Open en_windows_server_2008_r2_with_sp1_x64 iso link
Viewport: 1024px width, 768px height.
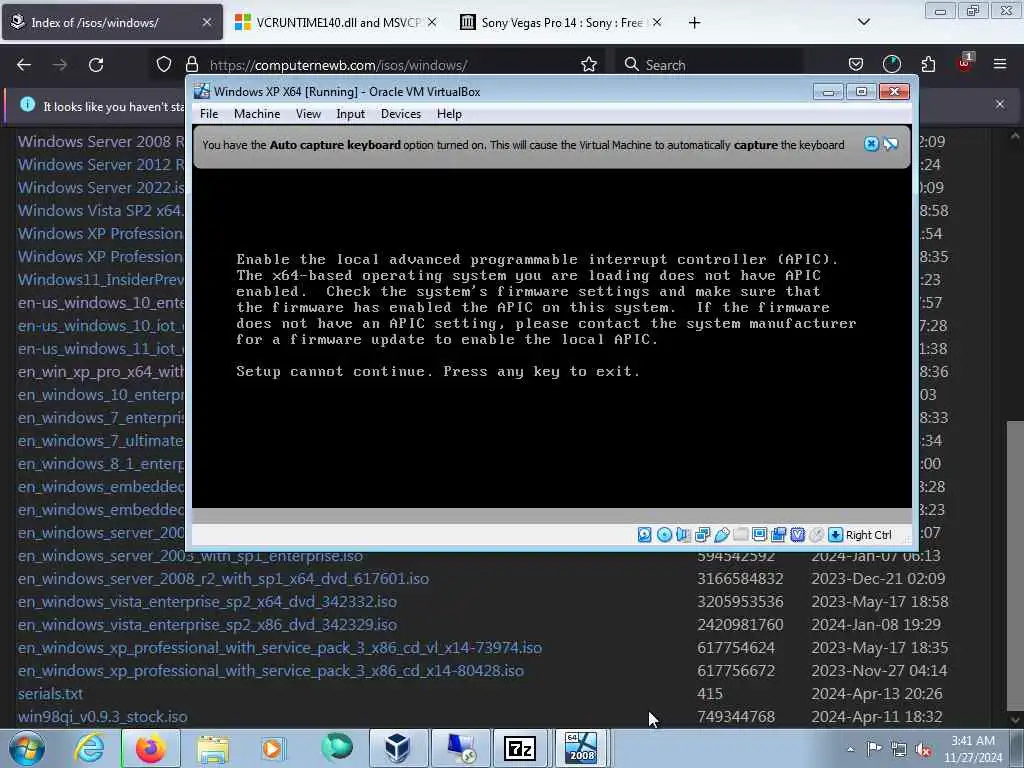[x=223, y=579]
